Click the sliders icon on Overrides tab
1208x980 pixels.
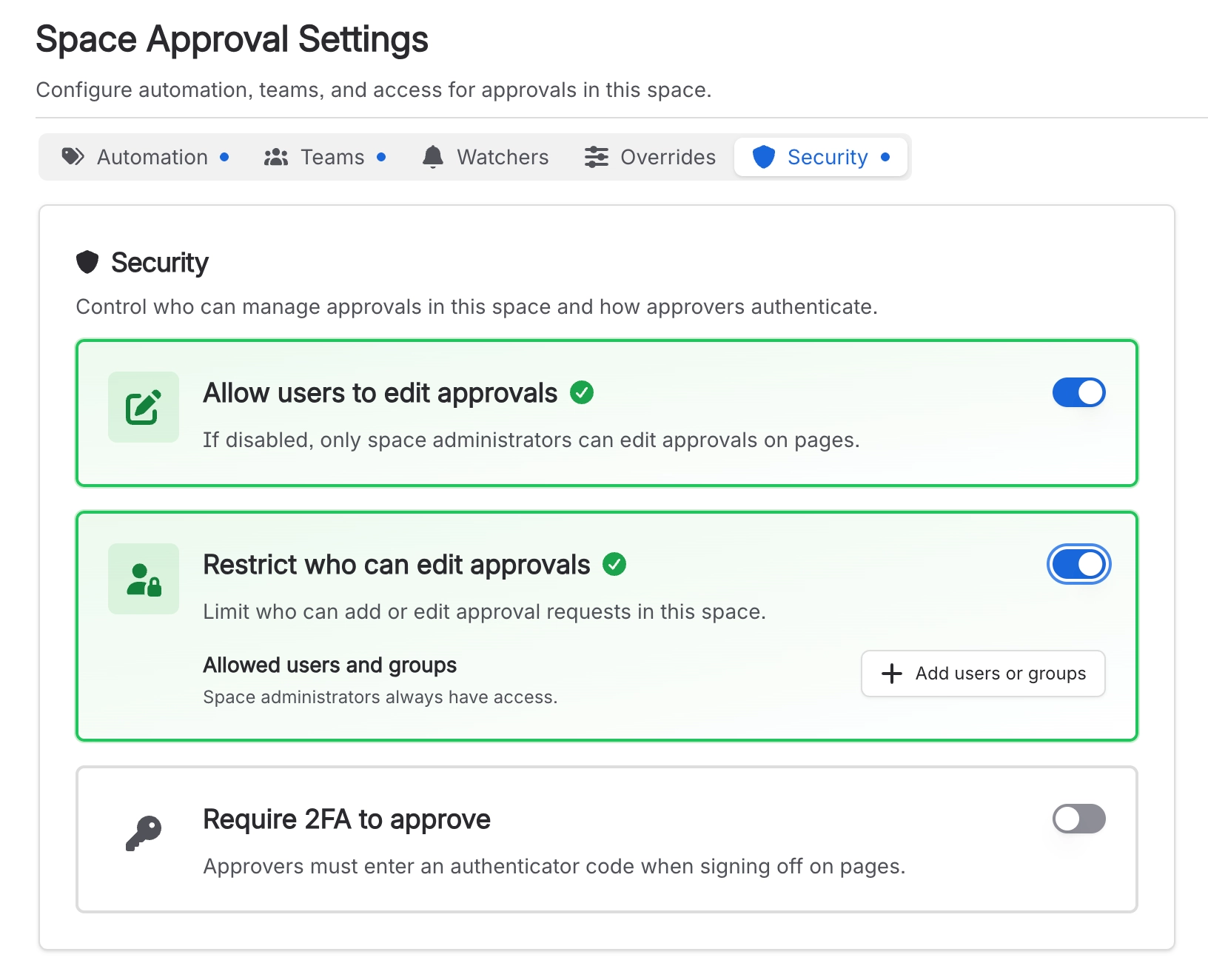[597, 157]
